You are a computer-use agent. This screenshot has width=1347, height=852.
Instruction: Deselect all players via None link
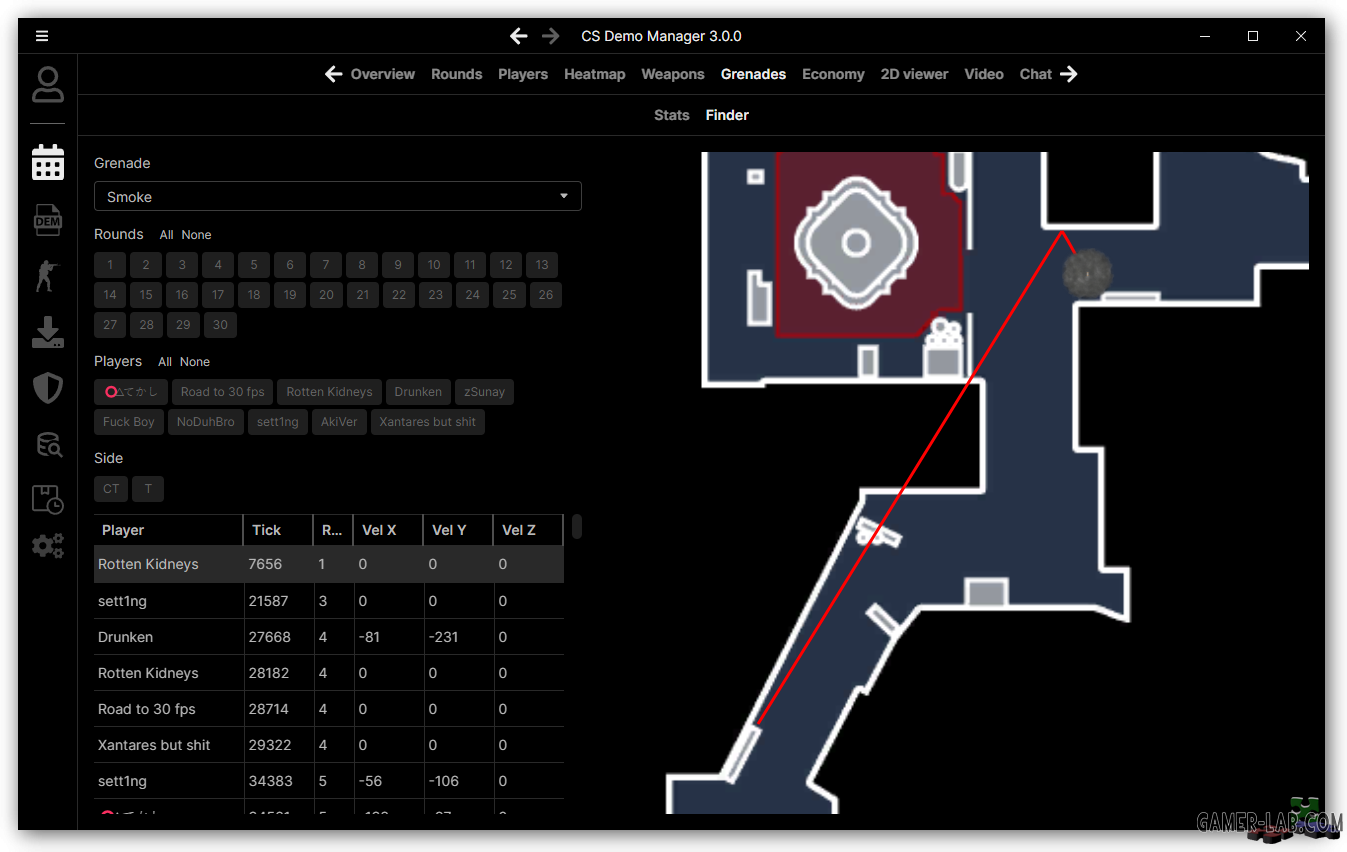[x=195, y=362]
